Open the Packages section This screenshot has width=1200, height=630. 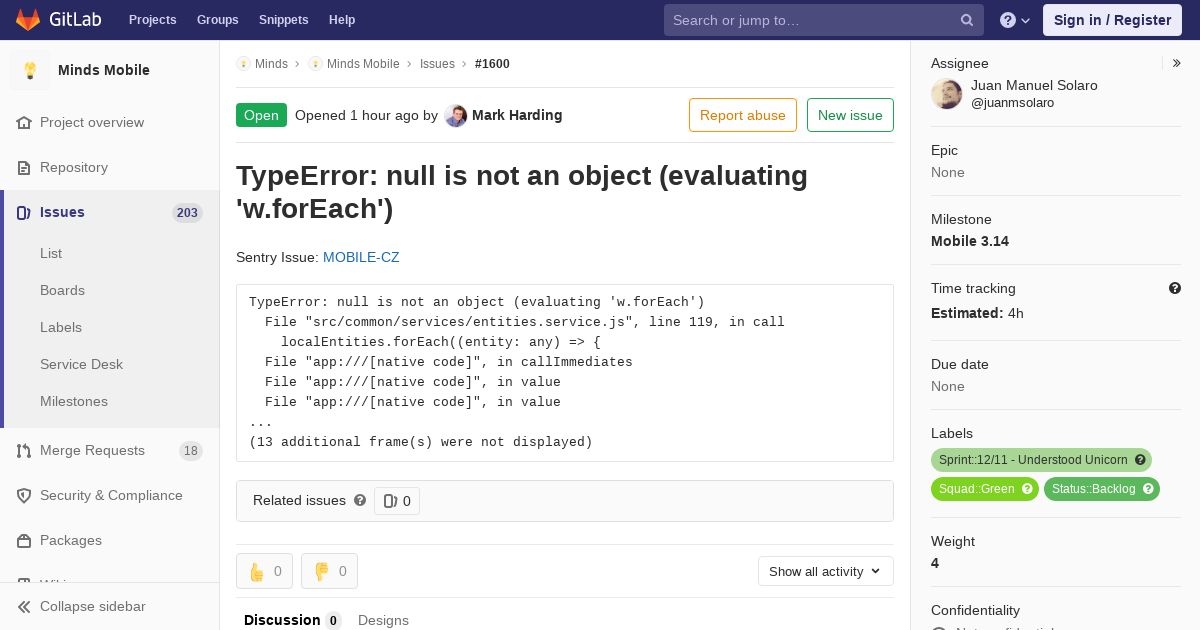(x=71, y=540)
